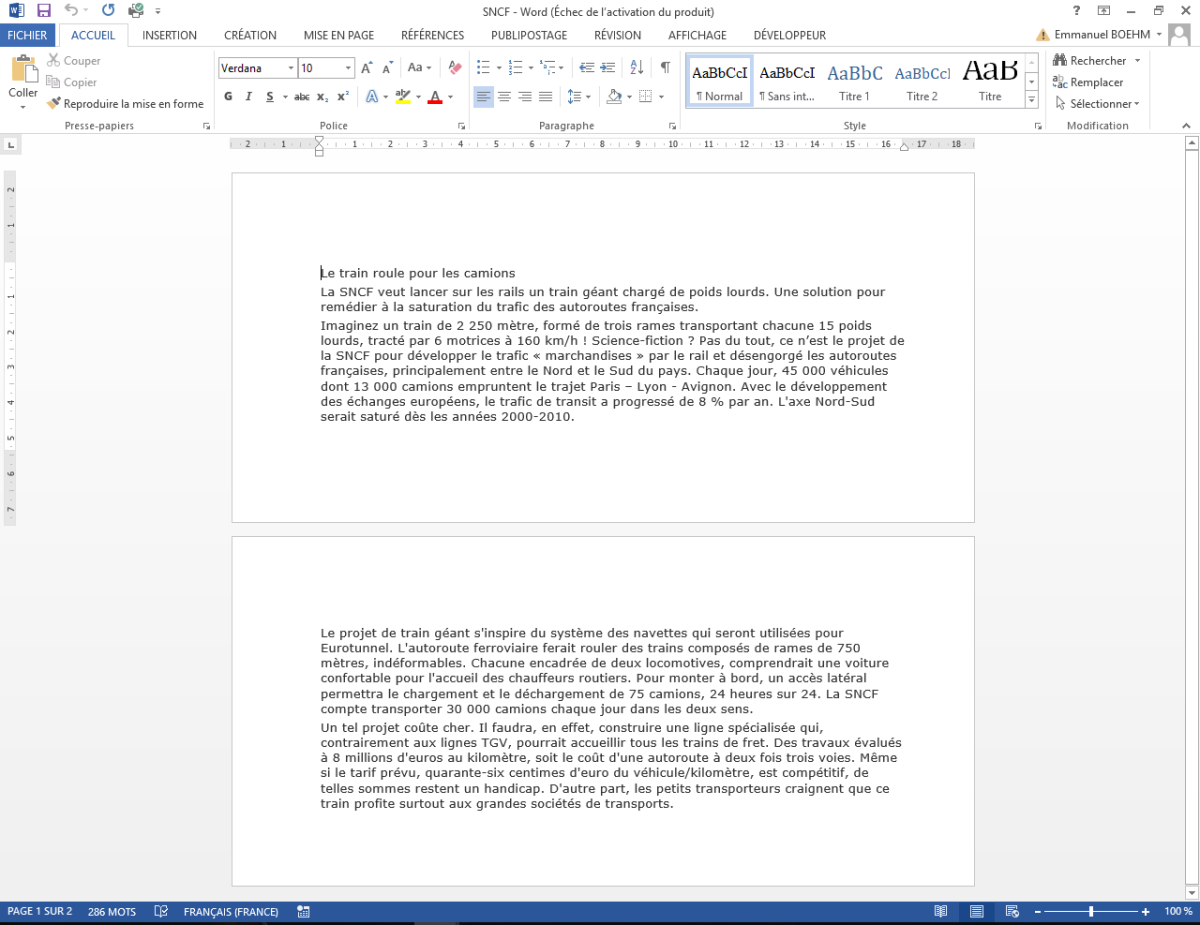This screenshot has width=1200, height=925.
Task: Click the zoom slider handle
Action: point(1091,912)
